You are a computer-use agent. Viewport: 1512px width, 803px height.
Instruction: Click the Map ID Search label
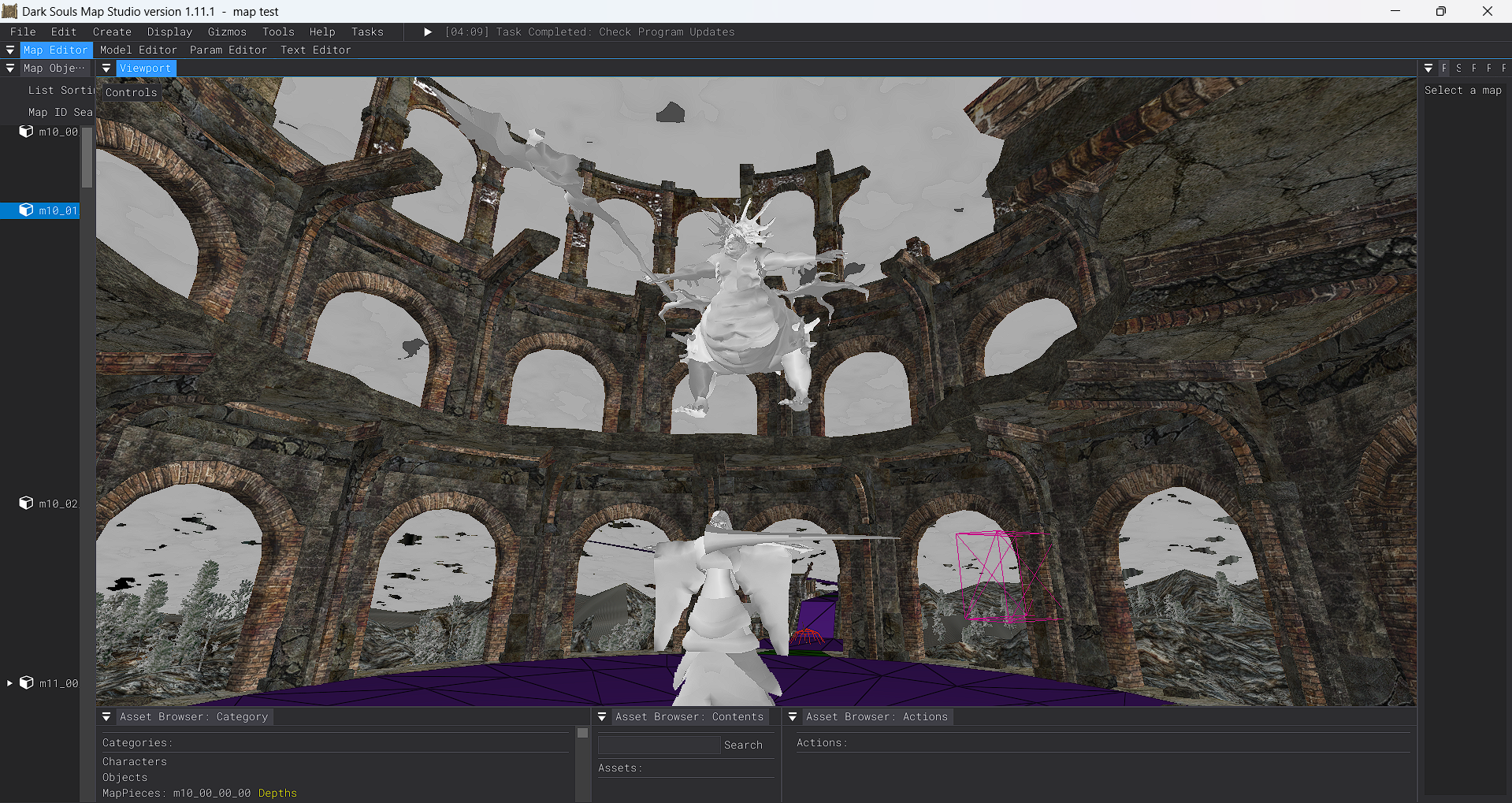tap(61, 113)
